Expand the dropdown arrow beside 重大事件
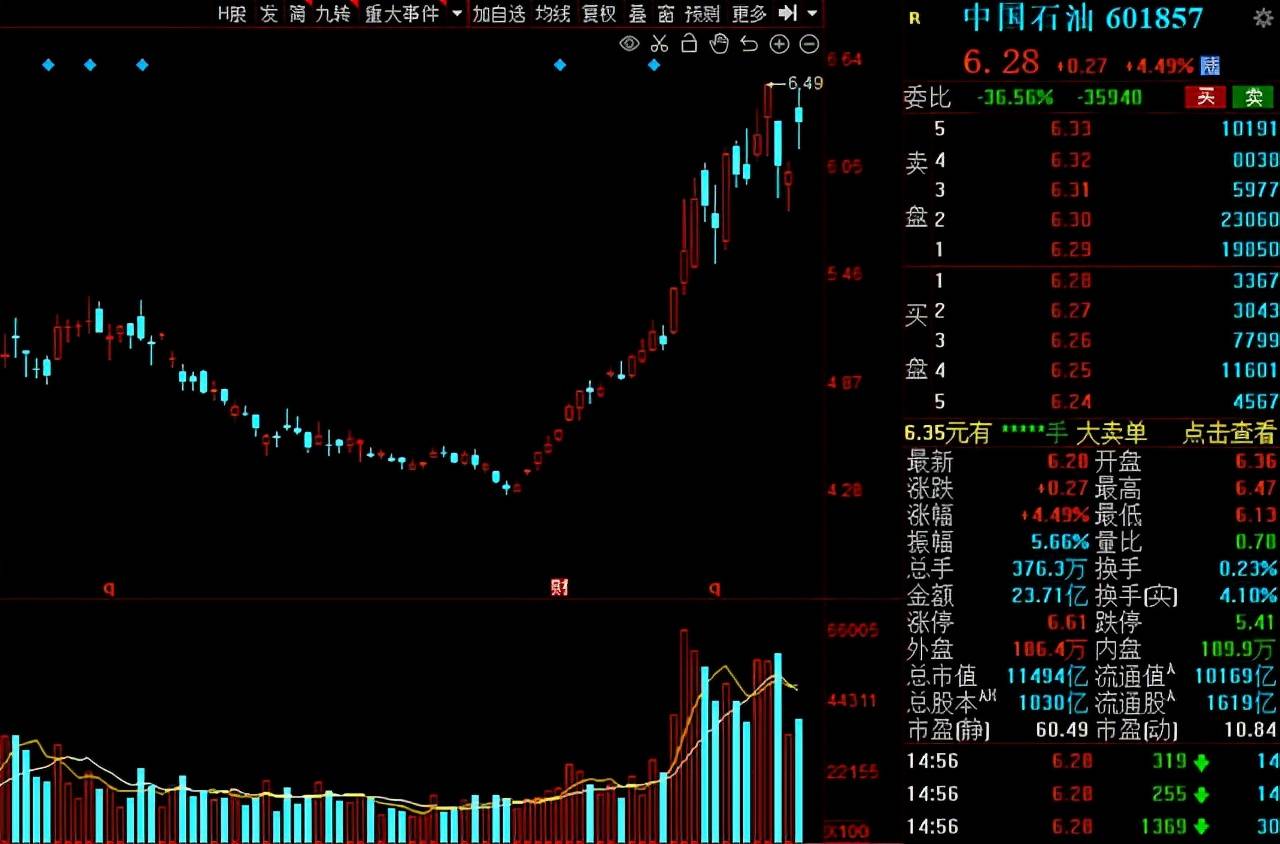 coord(457,14)
